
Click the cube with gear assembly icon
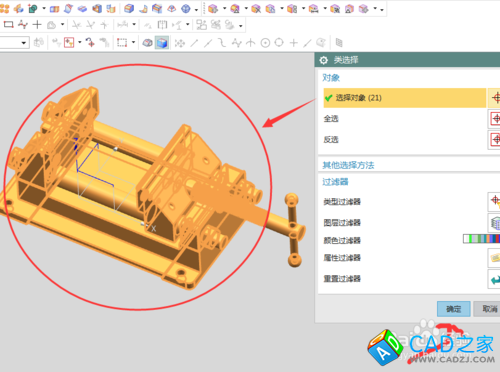coord(213,9)
